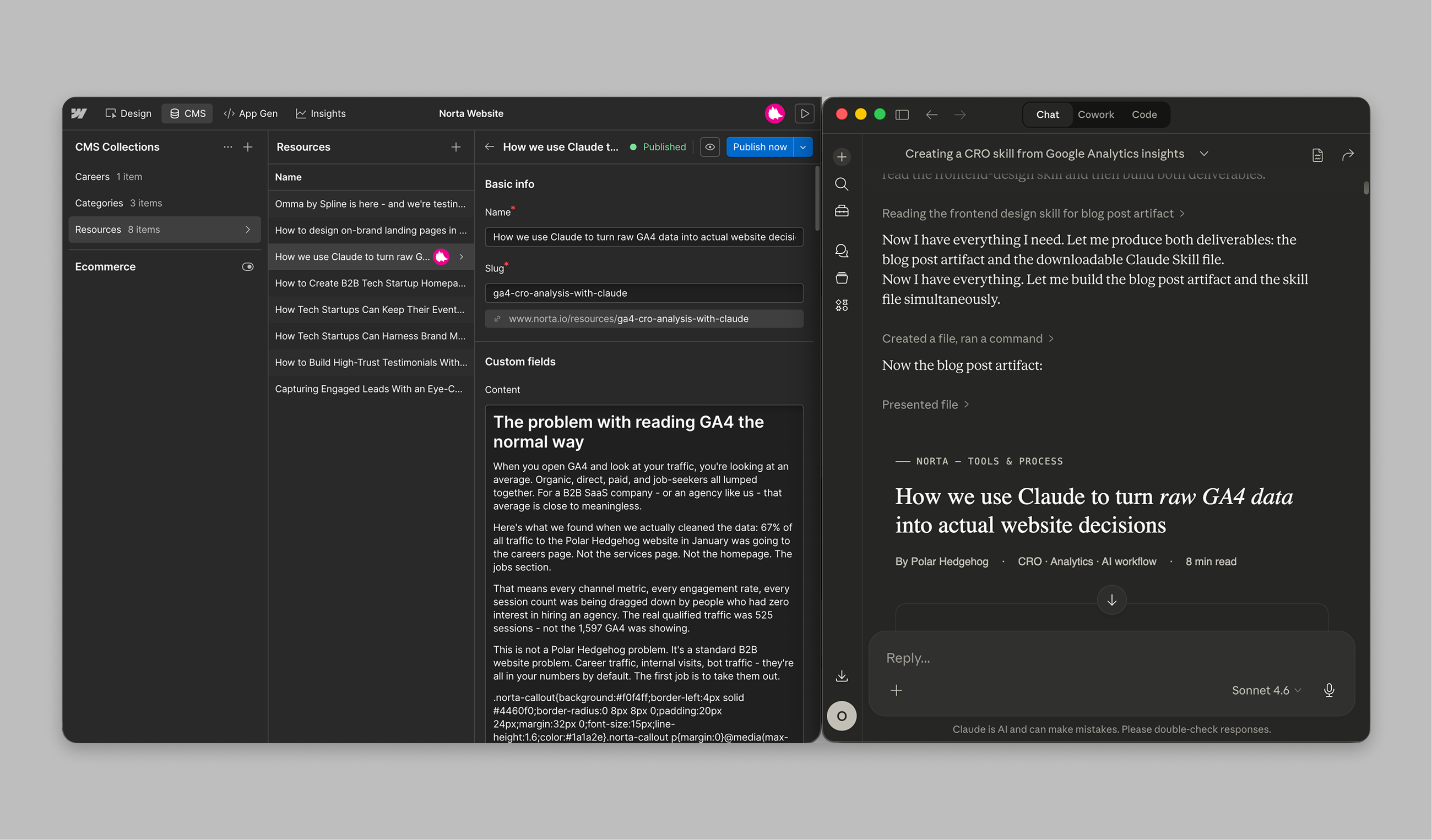The height and width of the screenshot is (840, 1432).
Task: Toggle Ecommerce visibility with the eye icon
Action: [248, 266]
